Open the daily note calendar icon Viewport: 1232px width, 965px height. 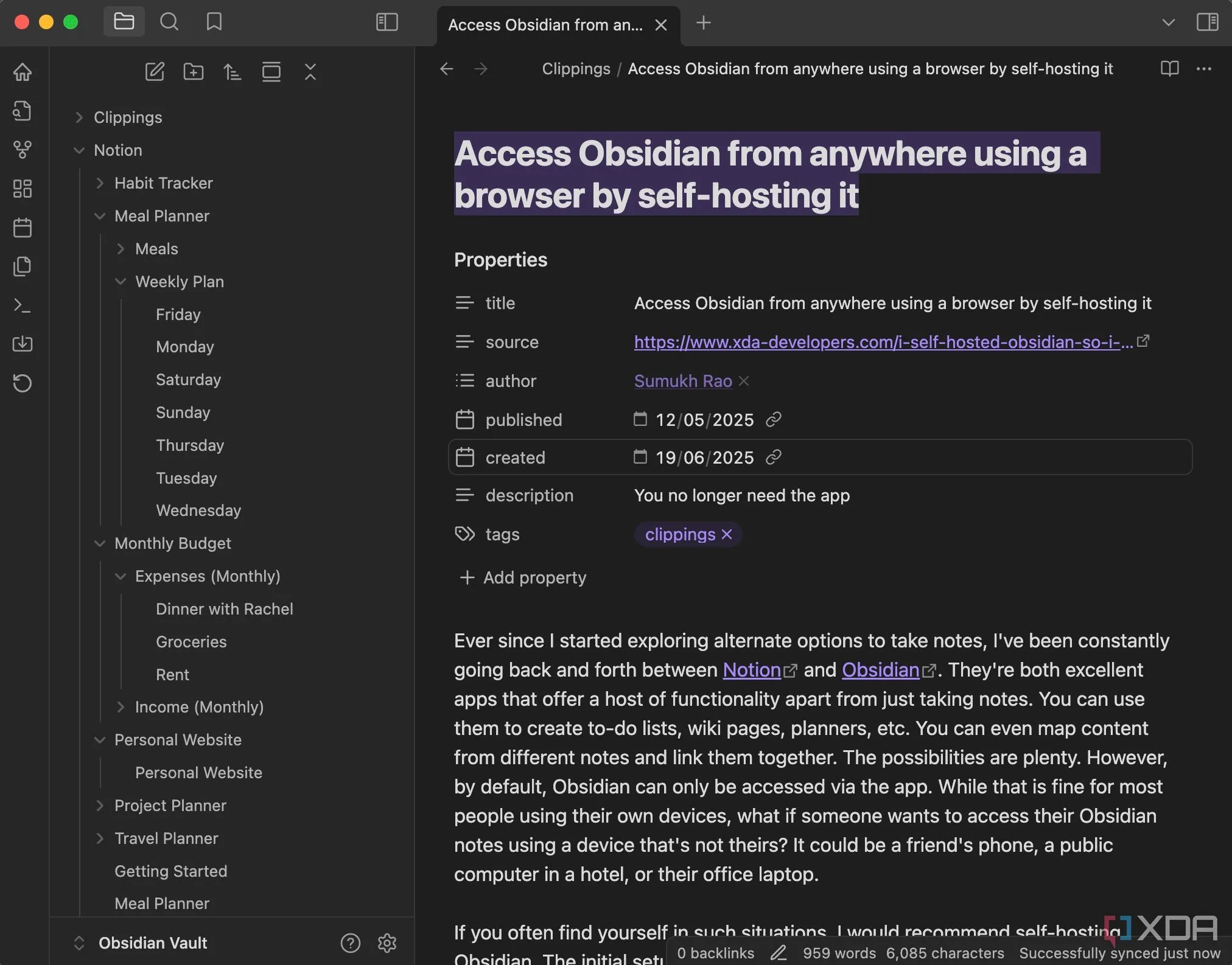tap(23, 228)
